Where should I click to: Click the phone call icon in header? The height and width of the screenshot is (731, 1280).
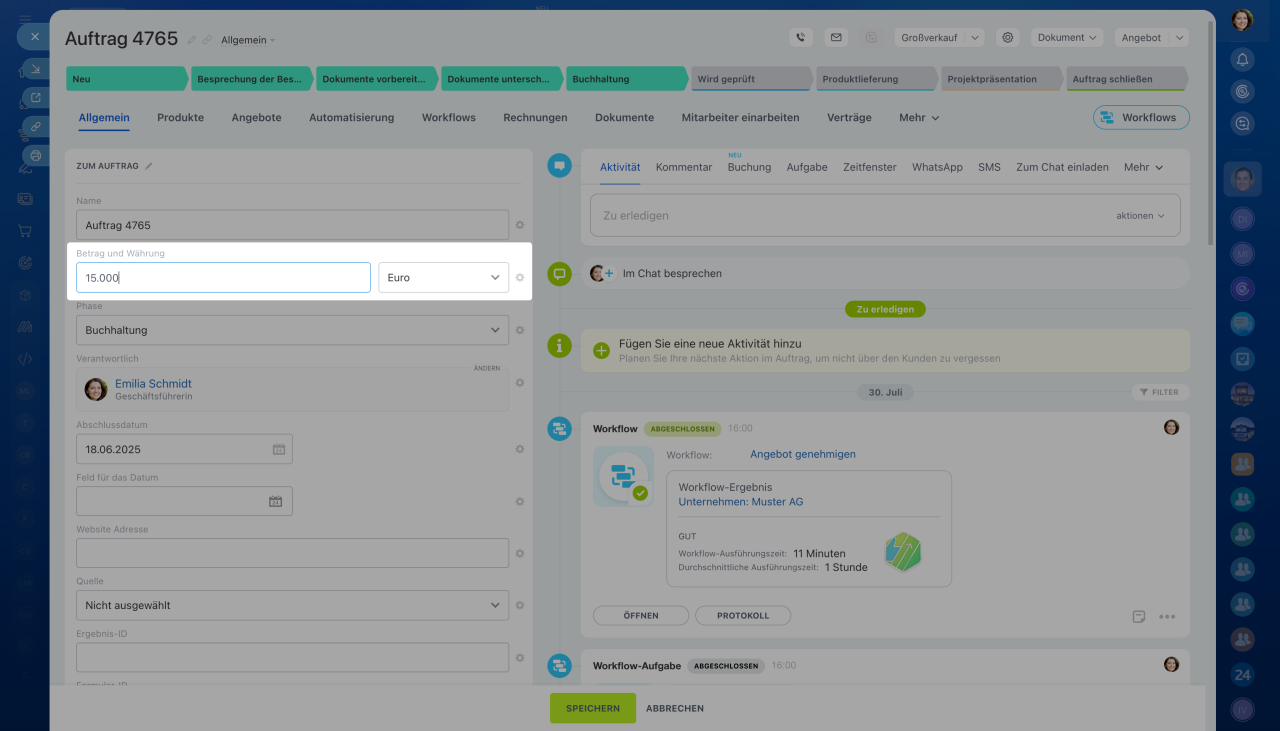tap(800, 37)
